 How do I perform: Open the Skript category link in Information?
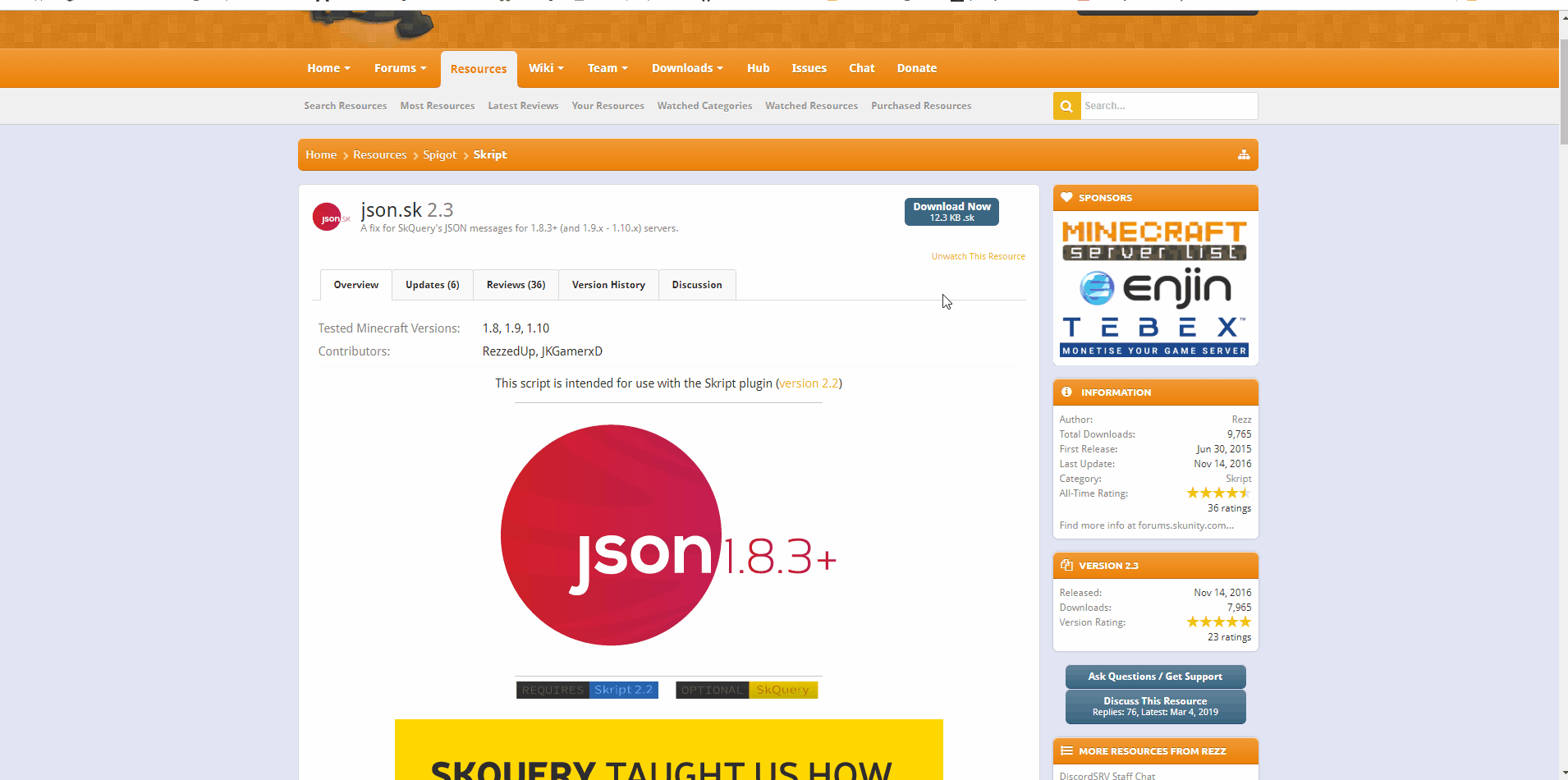(x=1239, y=479)
